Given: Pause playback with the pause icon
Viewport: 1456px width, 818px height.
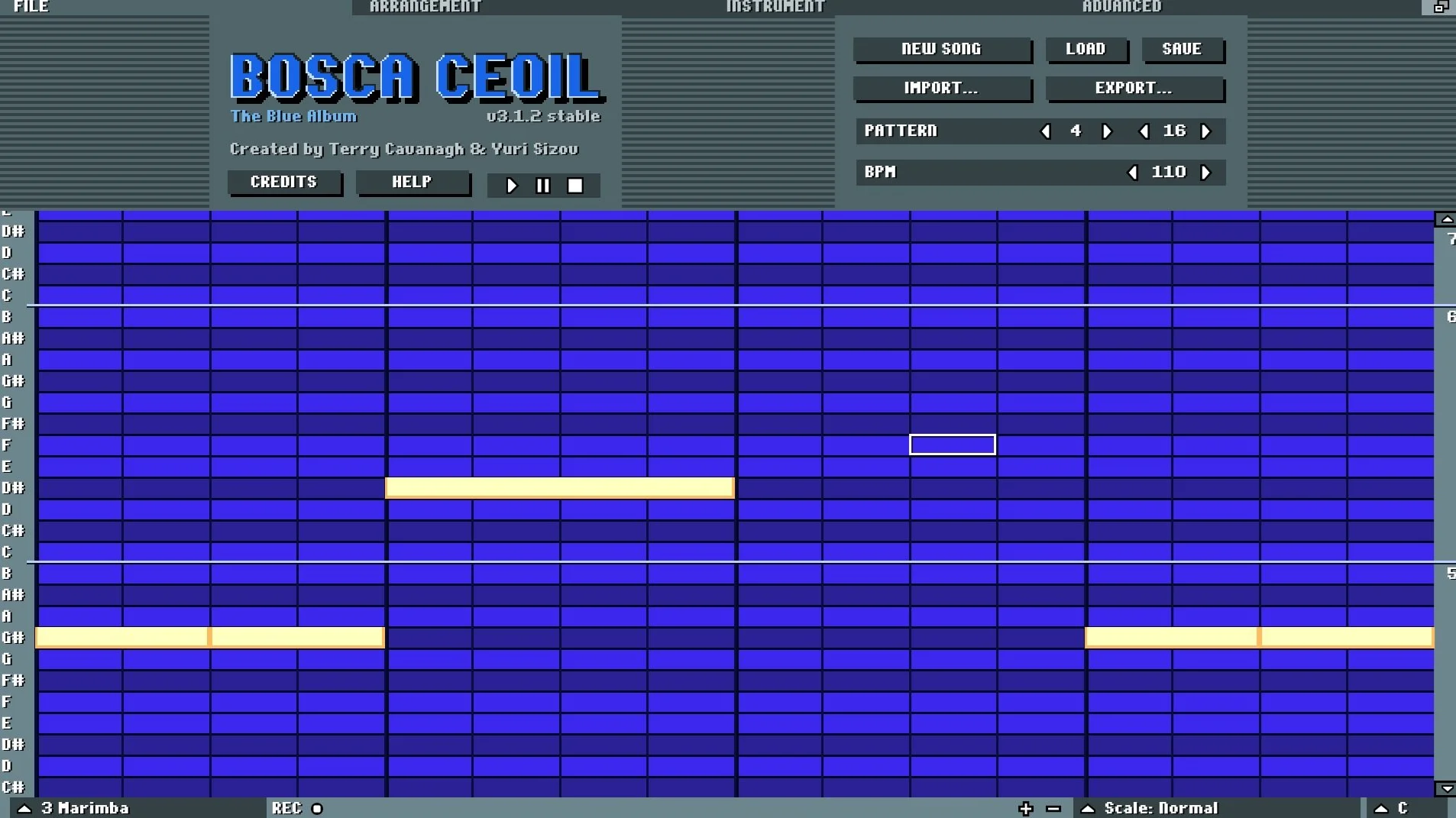Looking at the screenshot, I should pyautogui.click(x=543, y=186).
